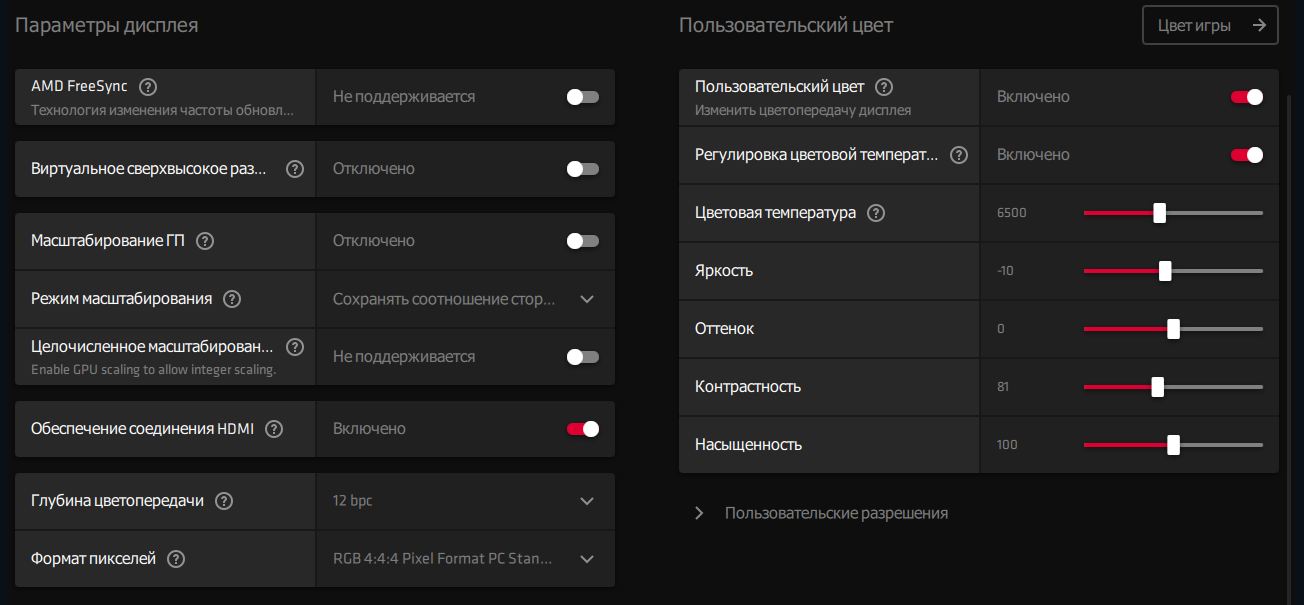Turn off Пользовательский цвет switch
The image size is (1304, 605).
point(1247,97)
